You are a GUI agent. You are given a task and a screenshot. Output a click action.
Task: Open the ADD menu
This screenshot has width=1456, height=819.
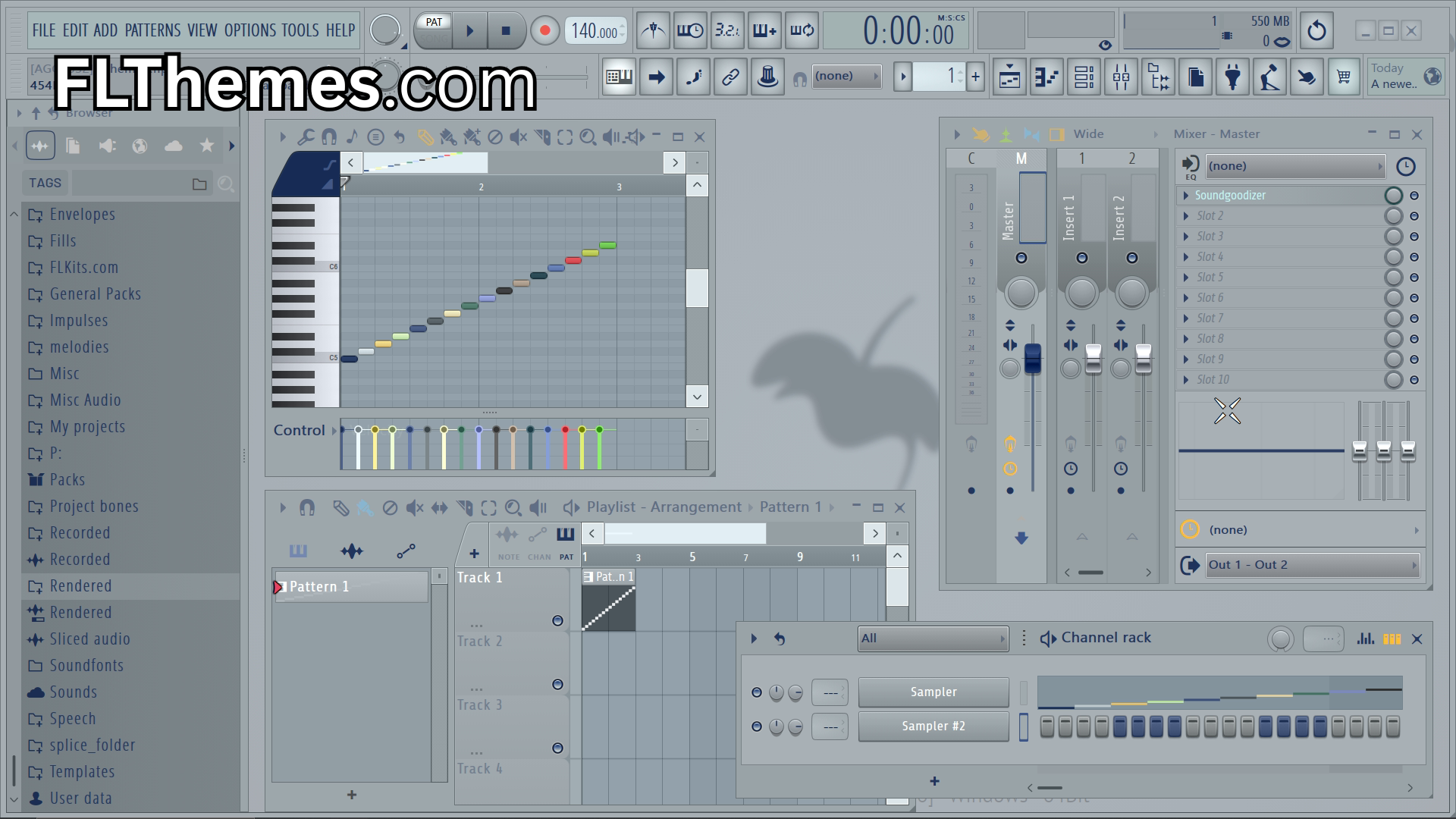pos(106,30)
